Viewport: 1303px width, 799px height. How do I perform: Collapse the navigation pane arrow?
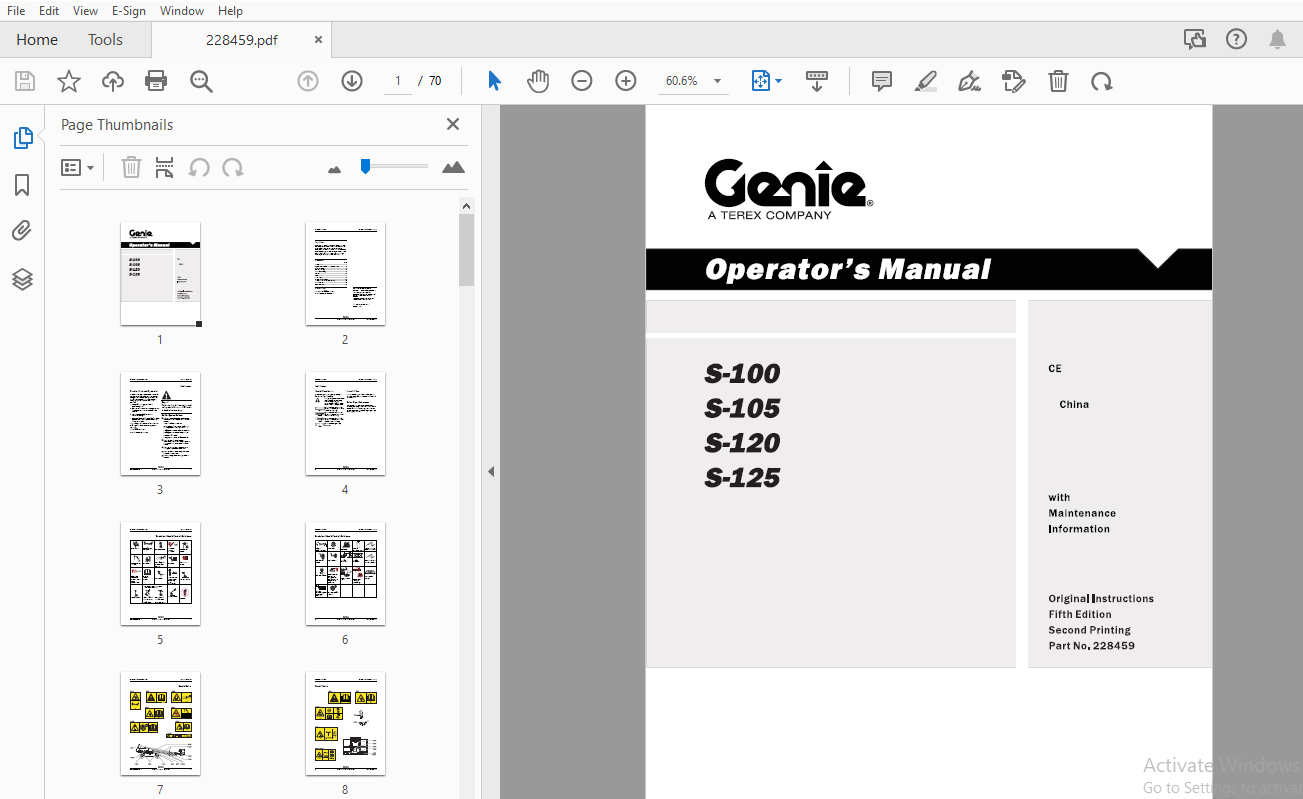[491, 471]
